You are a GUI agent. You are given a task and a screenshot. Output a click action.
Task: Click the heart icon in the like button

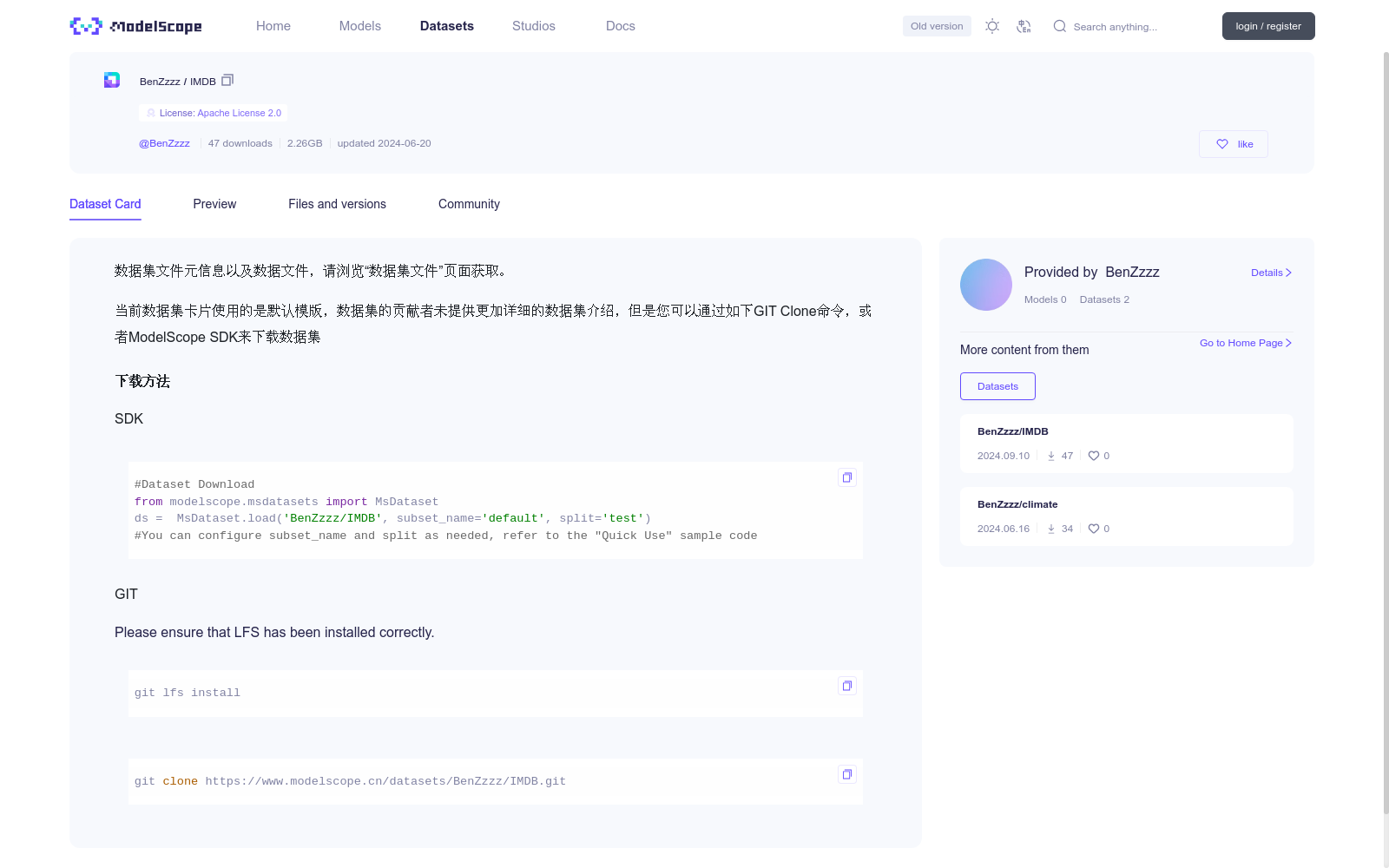click(x=1222, y=144)
